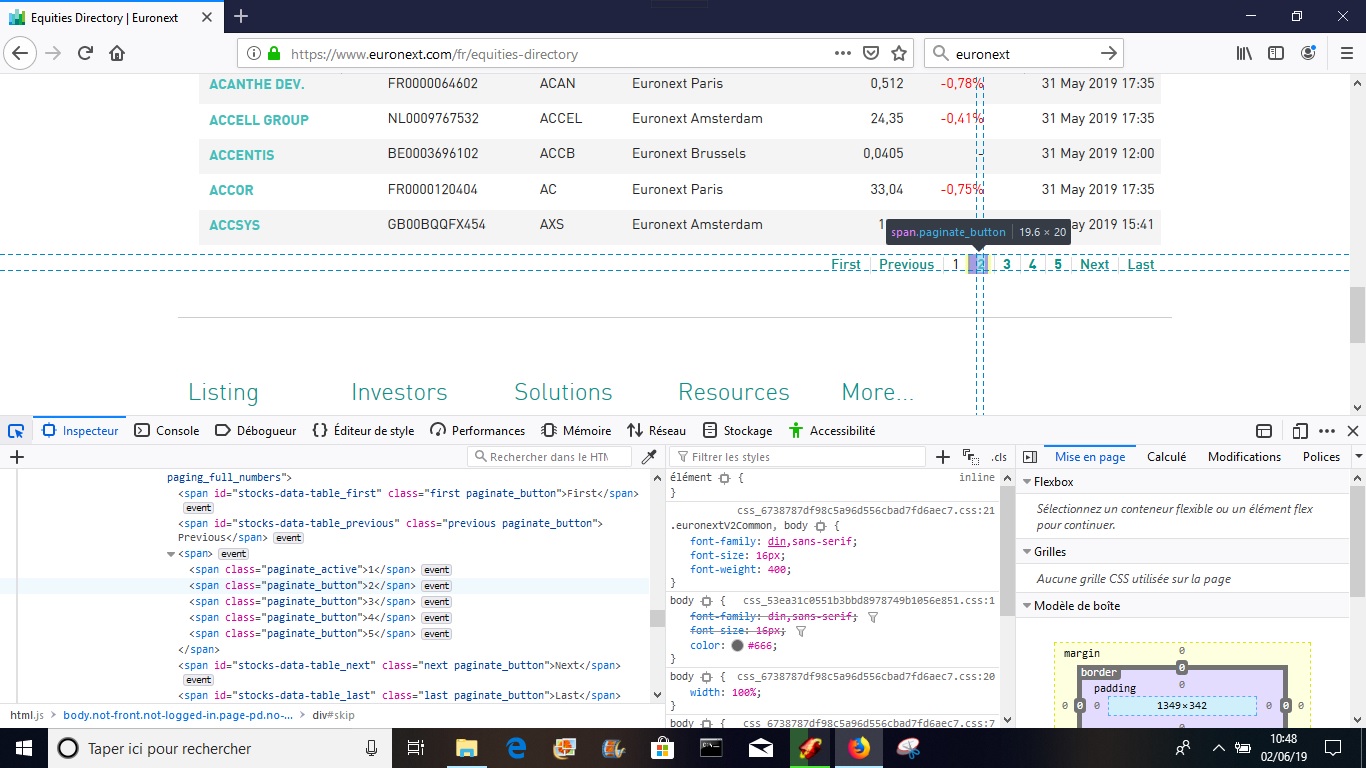The image size is (1366, 768).
Task: Open the Débogueur tab
Action: click(x=256, y=431)
